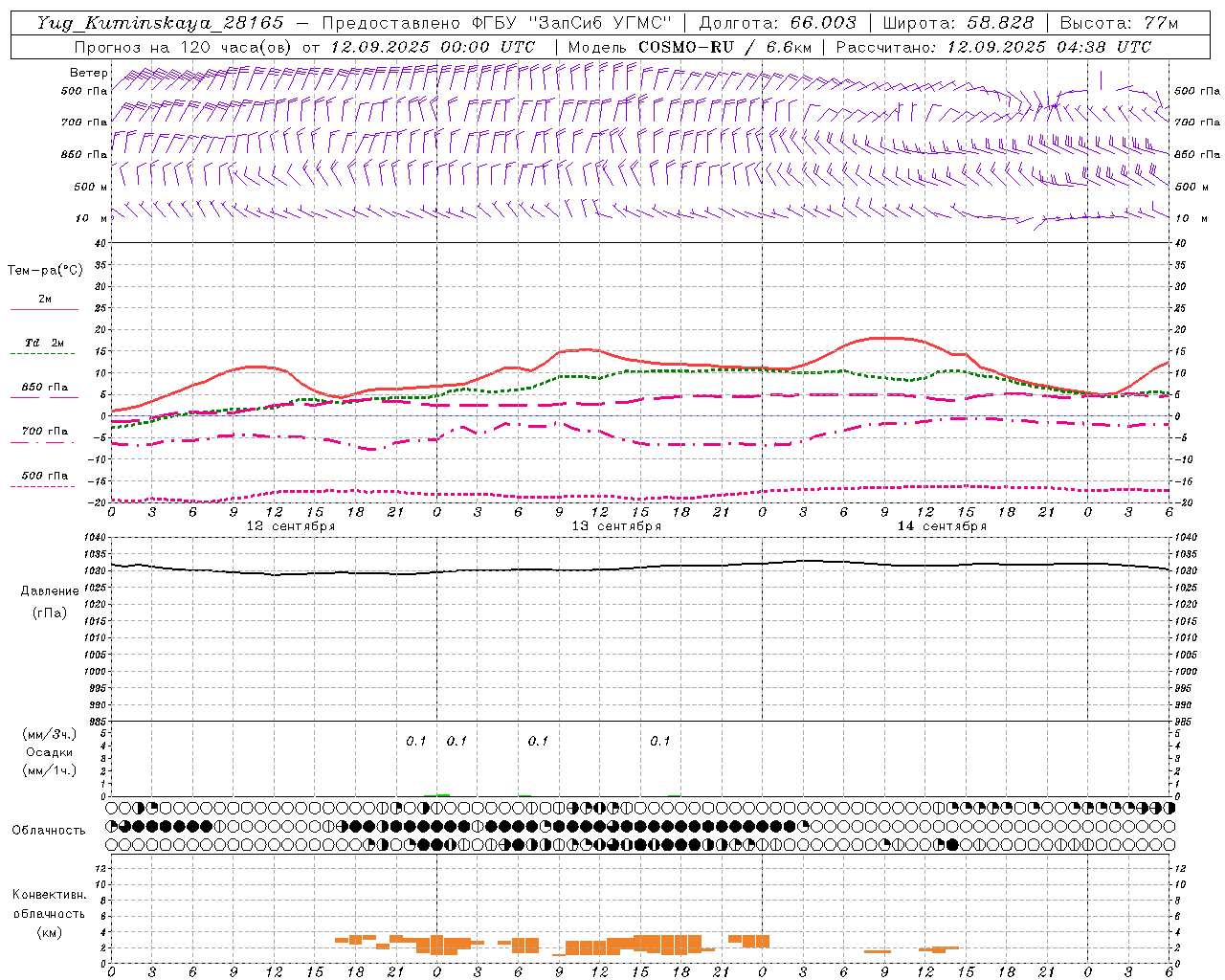This screenshot has width=1225, height=980.
Task: Click the (гПа) unit label under Давление
Action: pyautogui.click(x=49, y=612)
